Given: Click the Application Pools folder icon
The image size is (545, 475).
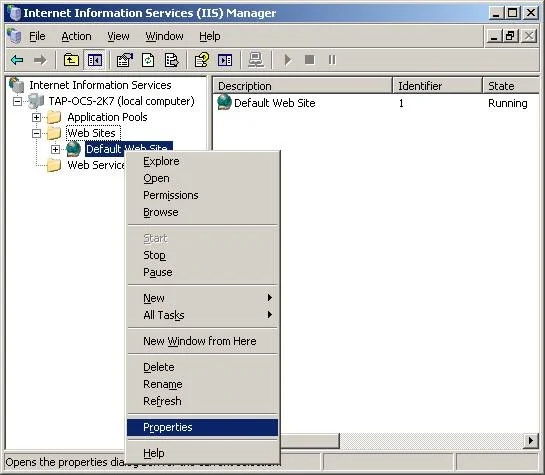Looking at the screenshot, I should [x=54, y=117].
